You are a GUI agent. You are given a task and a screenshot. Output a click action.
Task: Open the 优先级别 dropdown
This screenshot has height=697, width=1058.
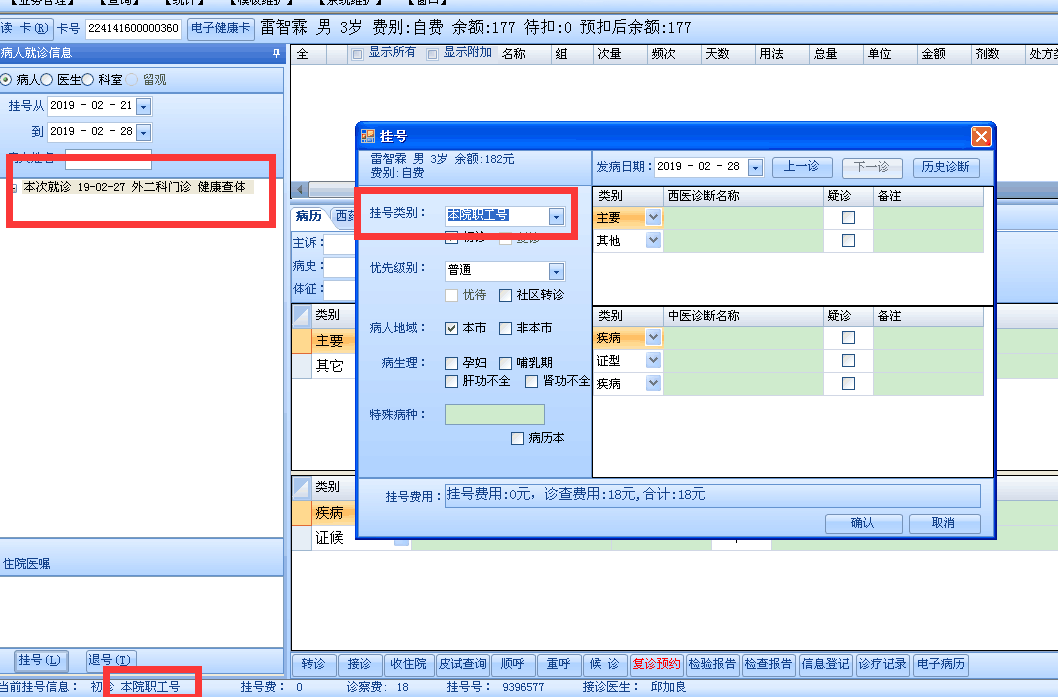pyautogui.click(x=556, y=271)
